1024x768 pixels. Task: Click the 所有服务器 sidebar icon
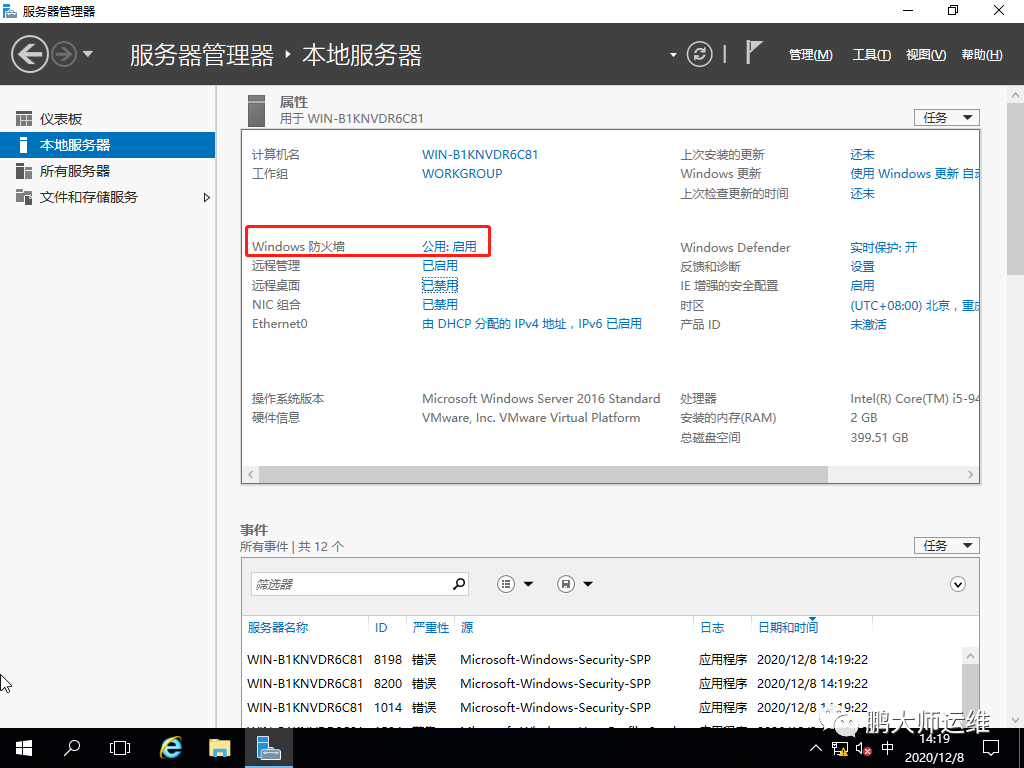tap(24, 171)
